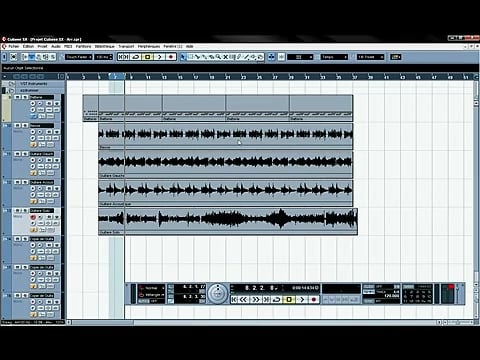
Task: Click yellow Stop button in top toolbar
Action: click(147, 57)
